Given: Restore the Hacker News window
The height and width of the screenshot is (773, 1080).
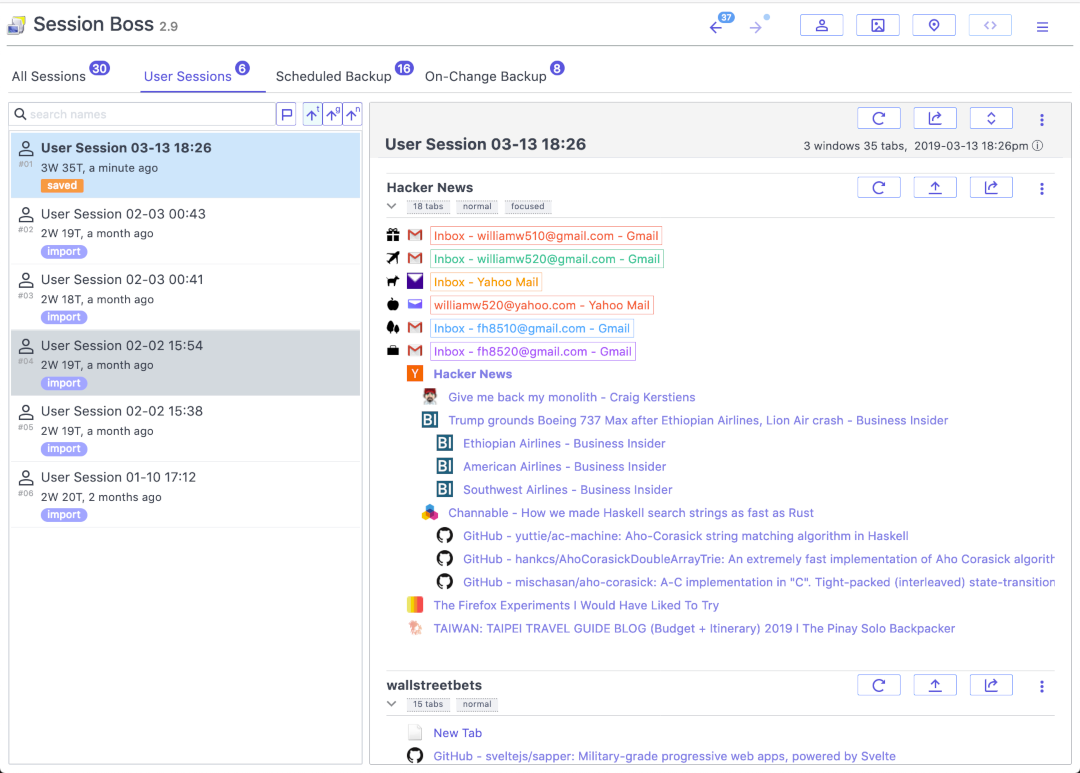Looking at the screenshot, I should click(879, 187).
